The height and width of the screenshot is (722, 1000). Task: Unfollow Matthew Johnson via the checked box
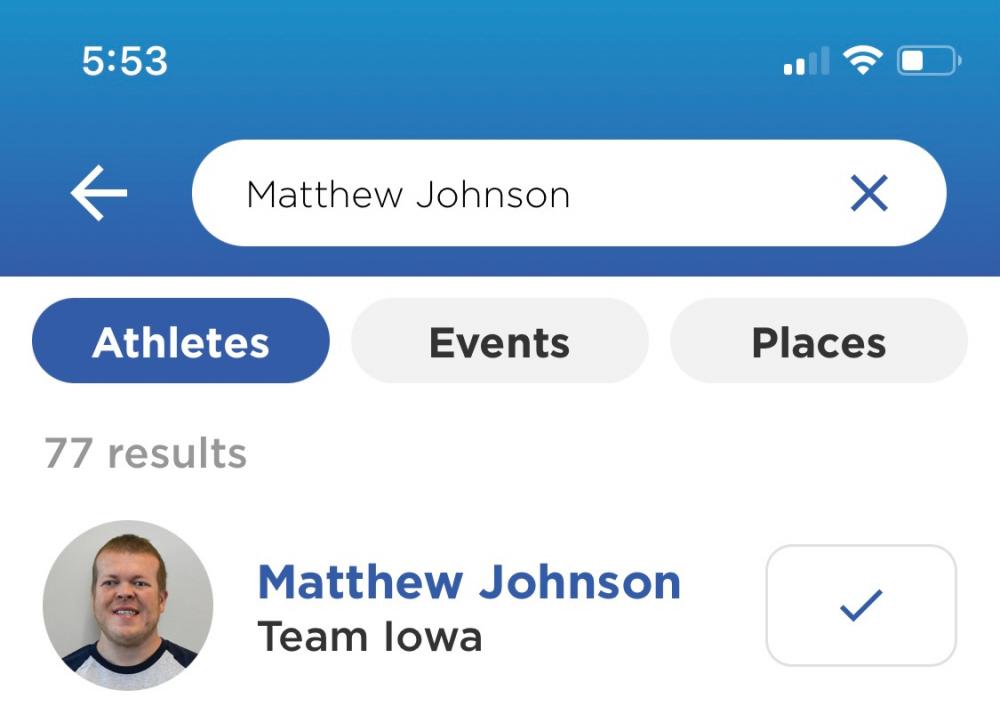pyautogui.click(x=861, y=605)
